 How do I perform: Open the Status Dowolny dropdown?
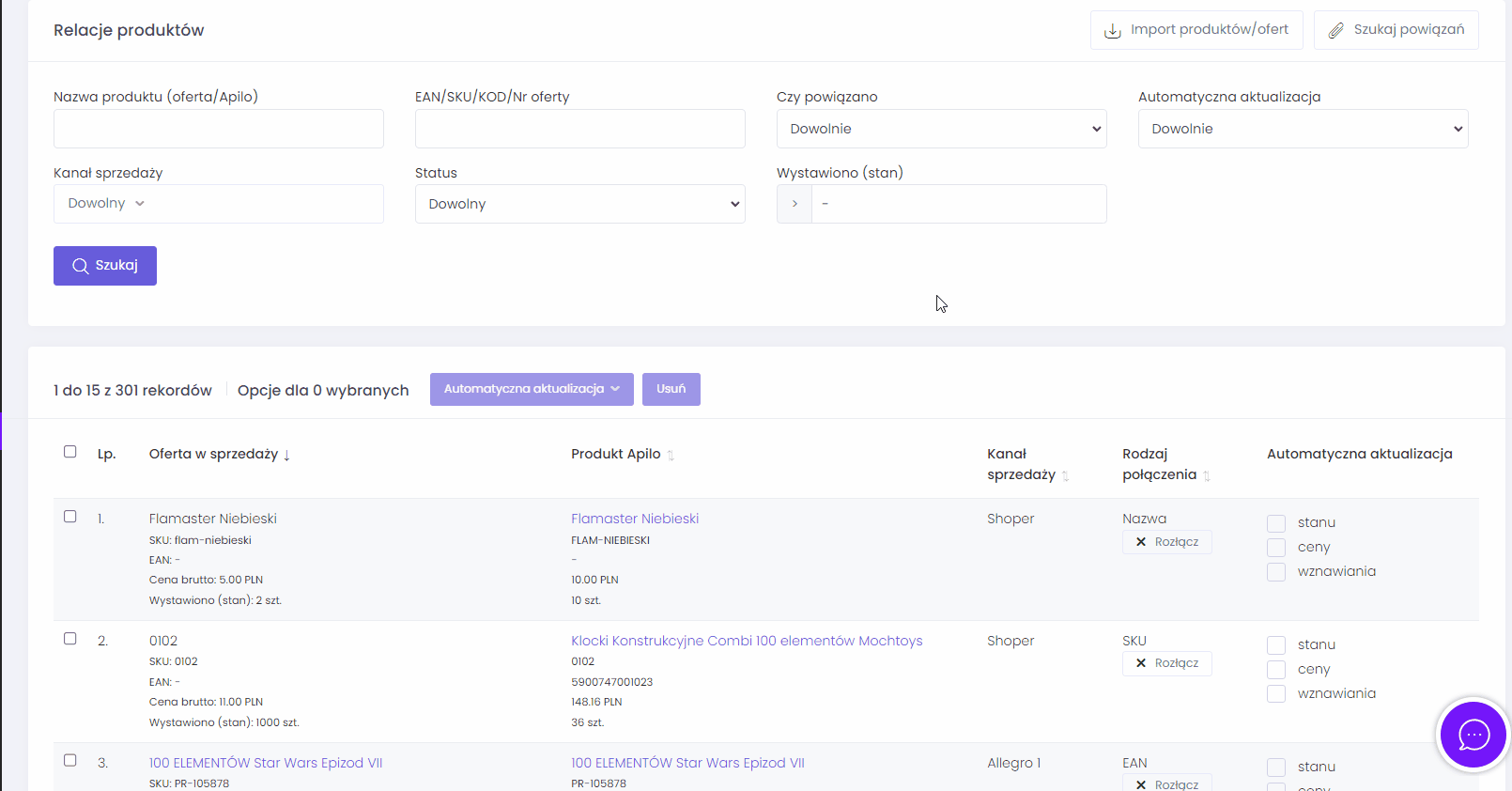click(x=580, y=204)
